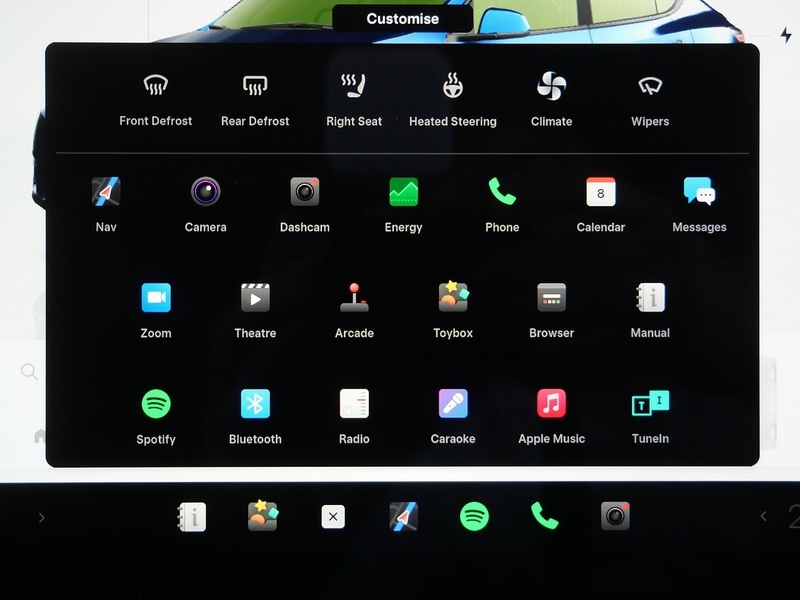
Task: Tap the Customise header tab
Action: [402, 19]
